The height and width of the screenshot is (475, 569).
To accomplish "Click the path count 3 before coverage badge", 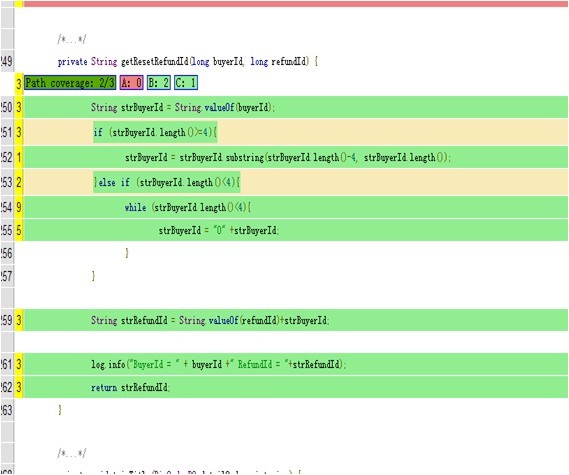I will (19, 84).
